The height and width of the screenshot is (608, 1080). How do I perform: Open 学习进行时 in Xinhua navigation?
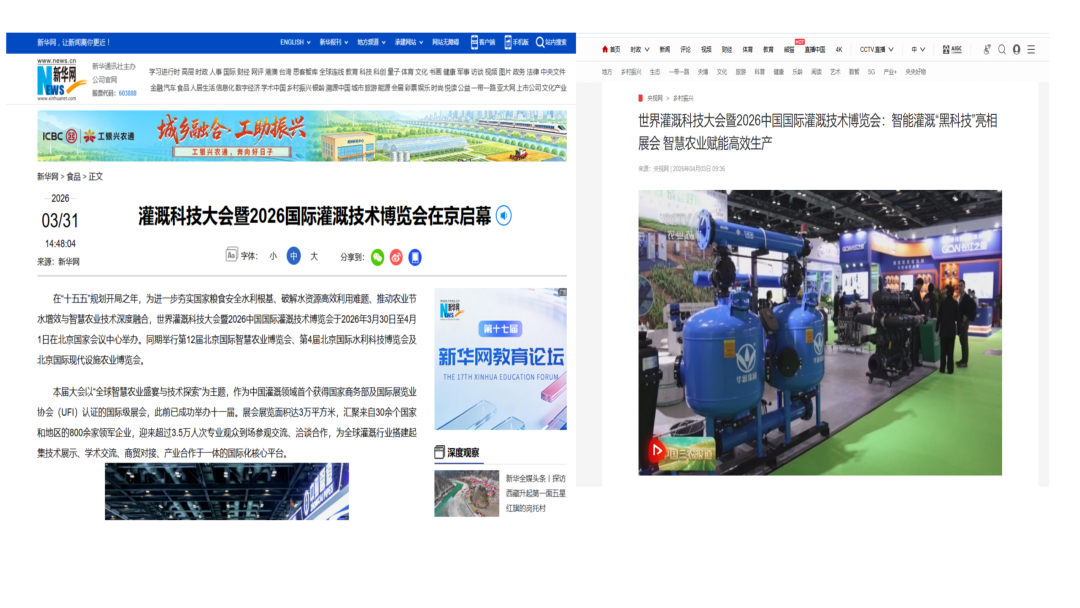pyautogui.click(x=164, y=72)
